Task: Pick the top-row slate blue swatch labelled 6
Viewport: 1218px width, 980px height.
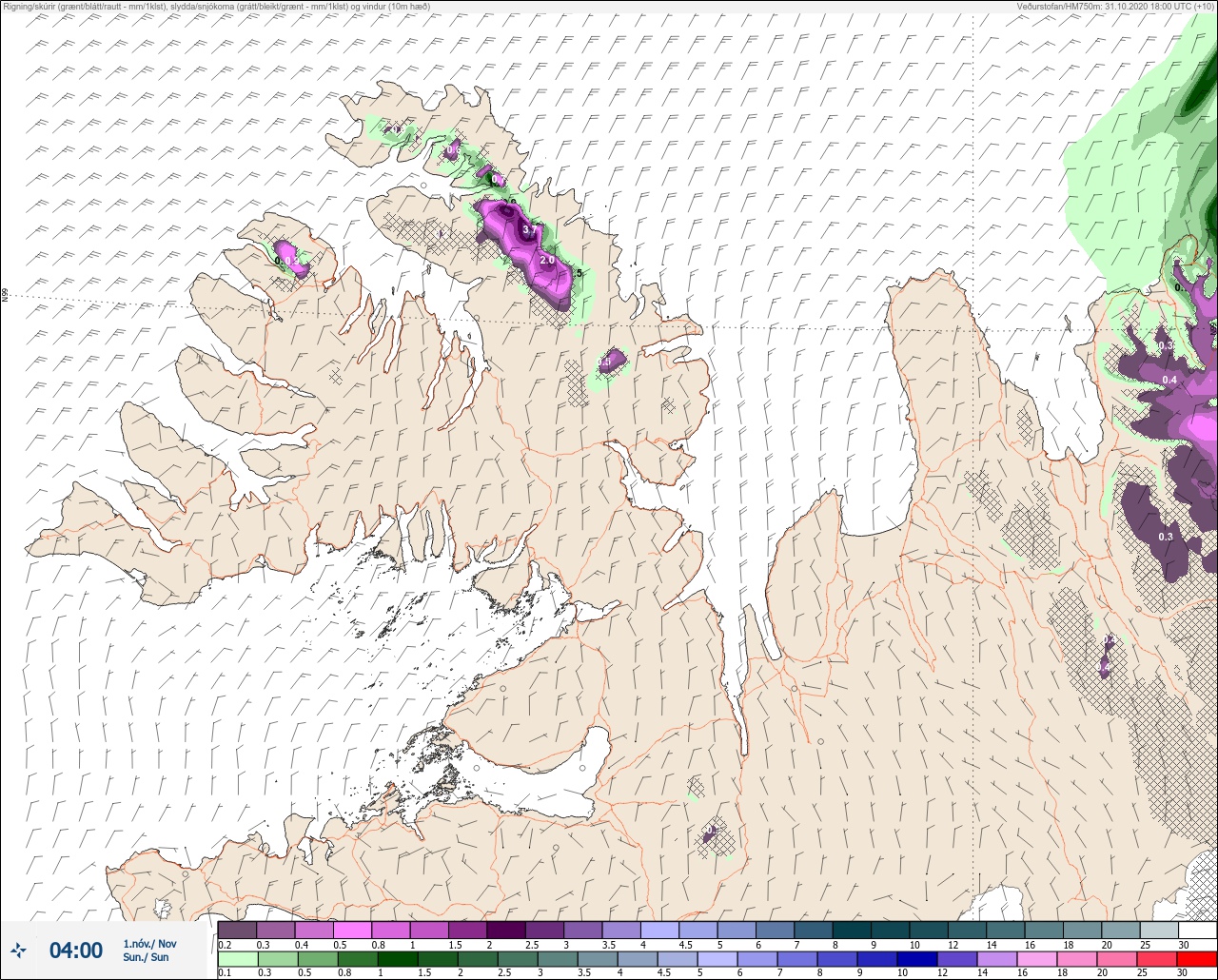Action: point(775,930)
